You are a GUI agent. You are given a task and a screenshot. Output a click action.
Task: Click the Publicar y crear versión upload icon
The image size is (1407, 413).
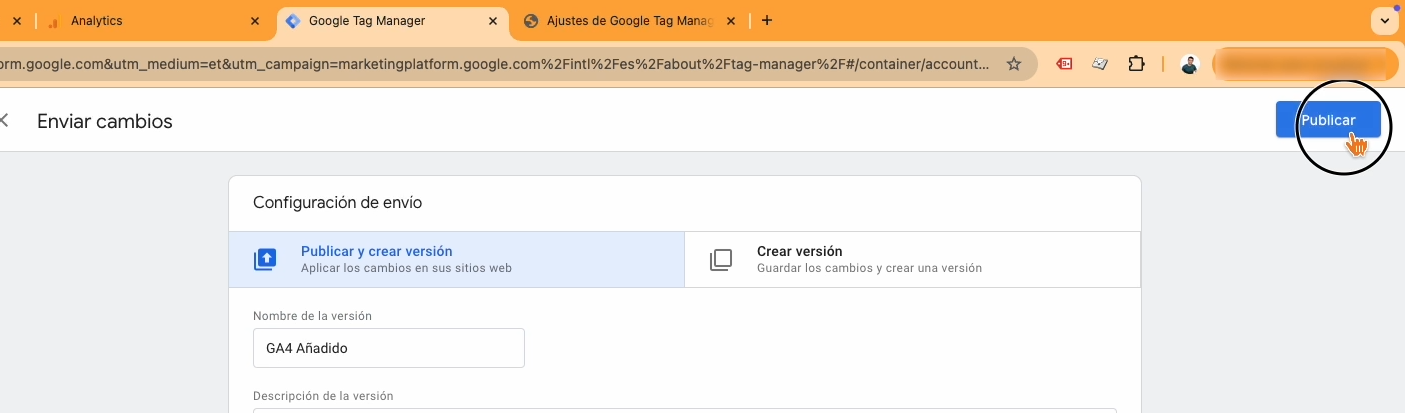point(265,260)
